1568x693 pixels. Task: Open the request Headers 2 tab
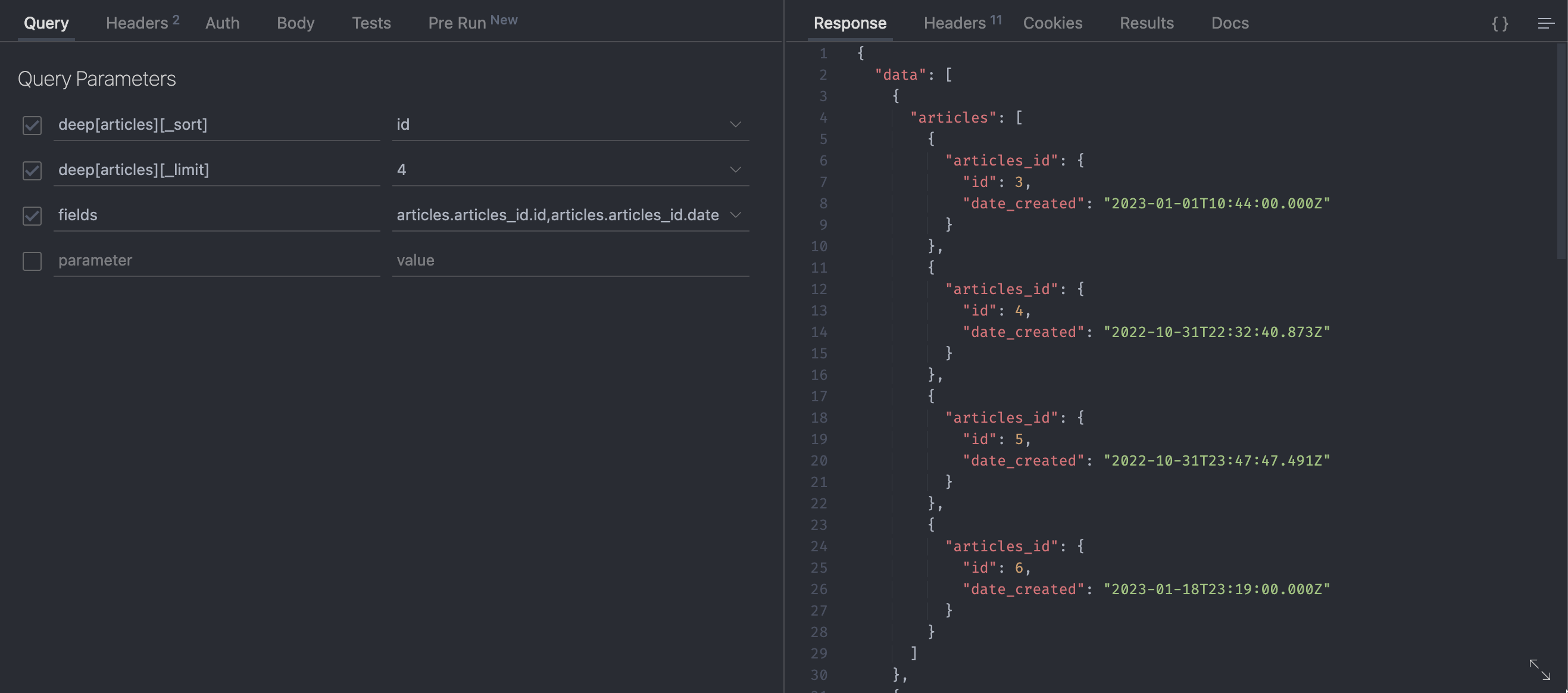point(142,23)
